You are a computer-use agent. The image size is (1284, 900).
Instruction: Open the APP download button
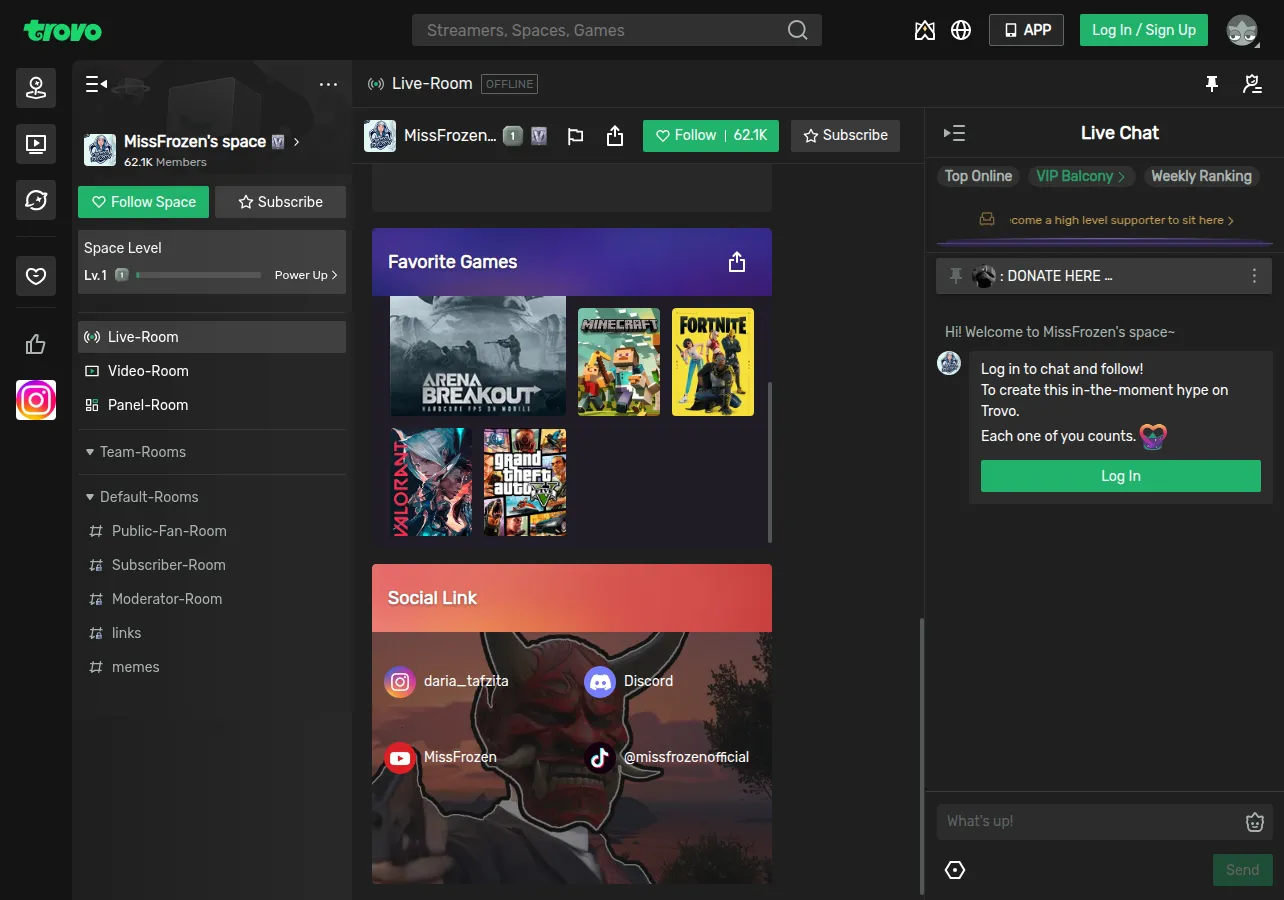pos(1027,30)
